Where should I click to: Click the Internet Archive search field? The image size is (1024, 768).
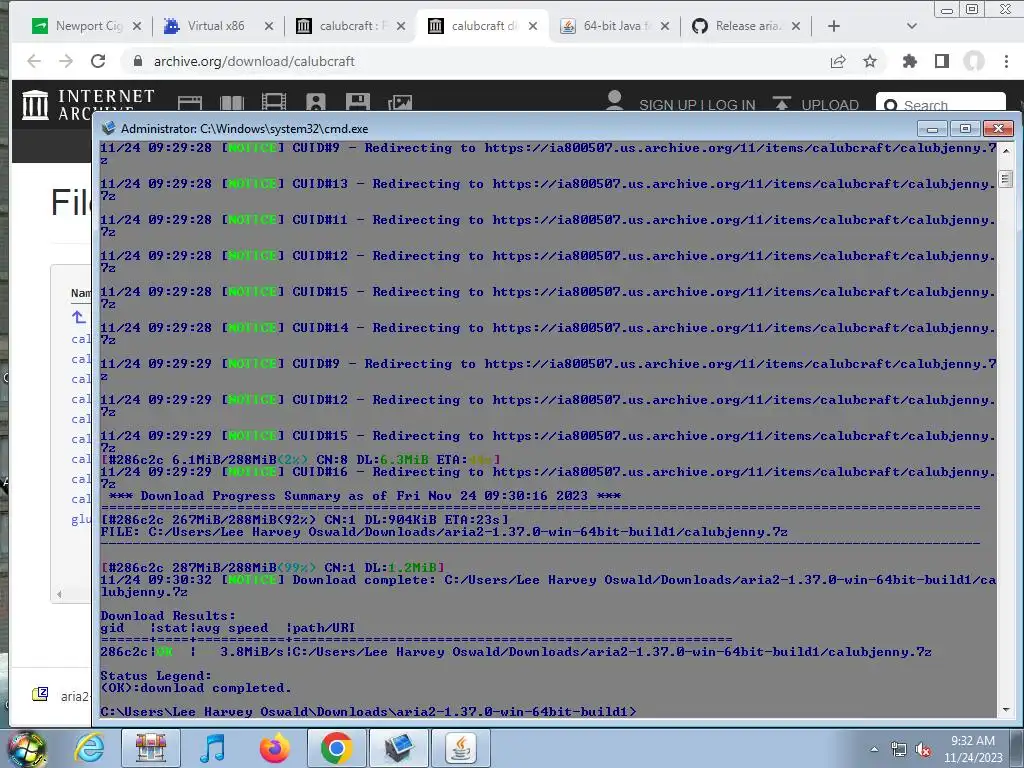pos(940,104)
